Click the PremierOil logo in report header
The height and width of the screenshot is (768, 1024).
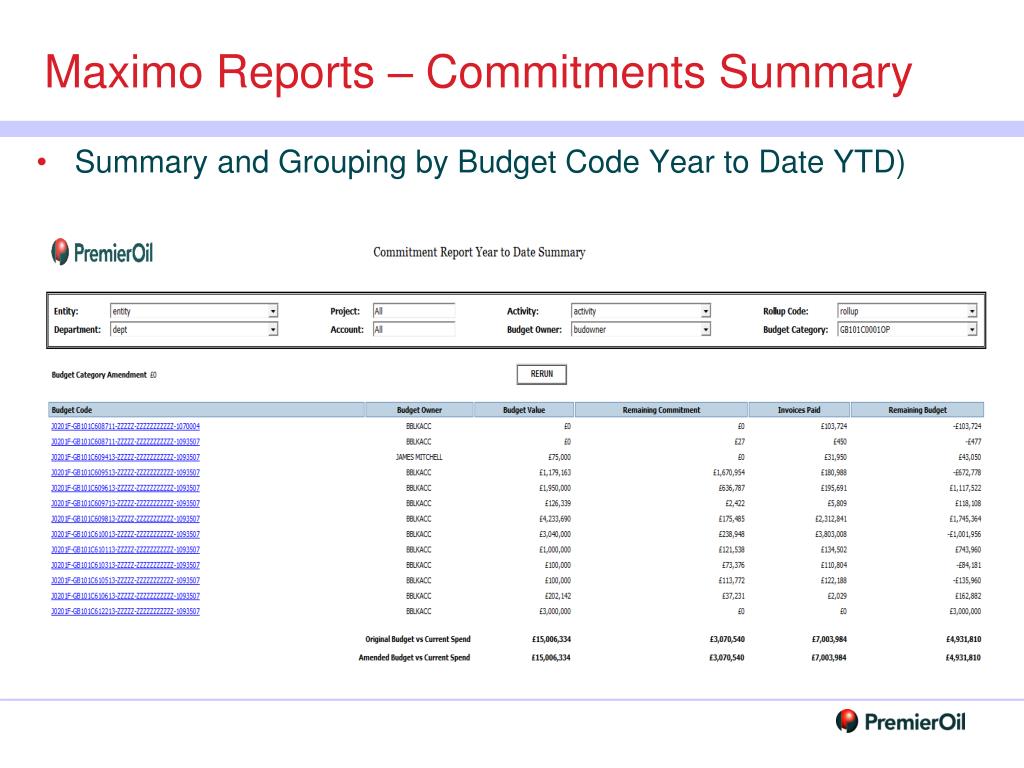(102, 252)
